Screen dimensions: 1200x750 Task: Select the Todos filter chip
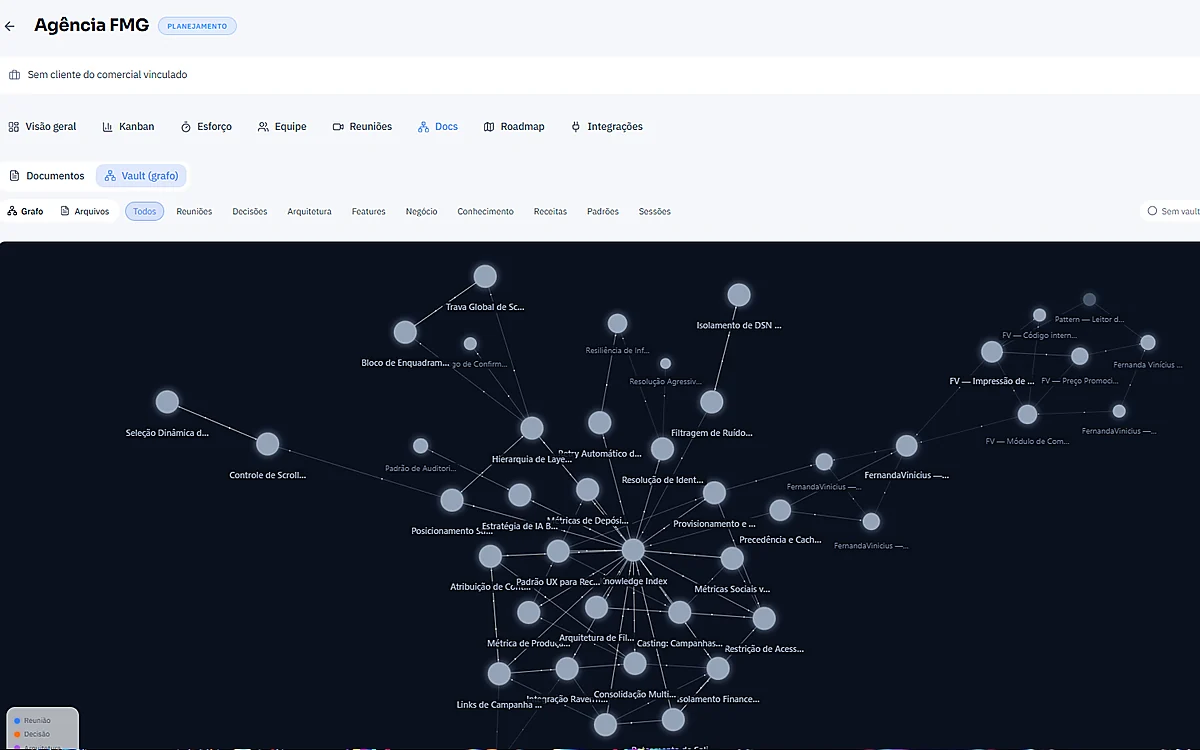point(144,211)
